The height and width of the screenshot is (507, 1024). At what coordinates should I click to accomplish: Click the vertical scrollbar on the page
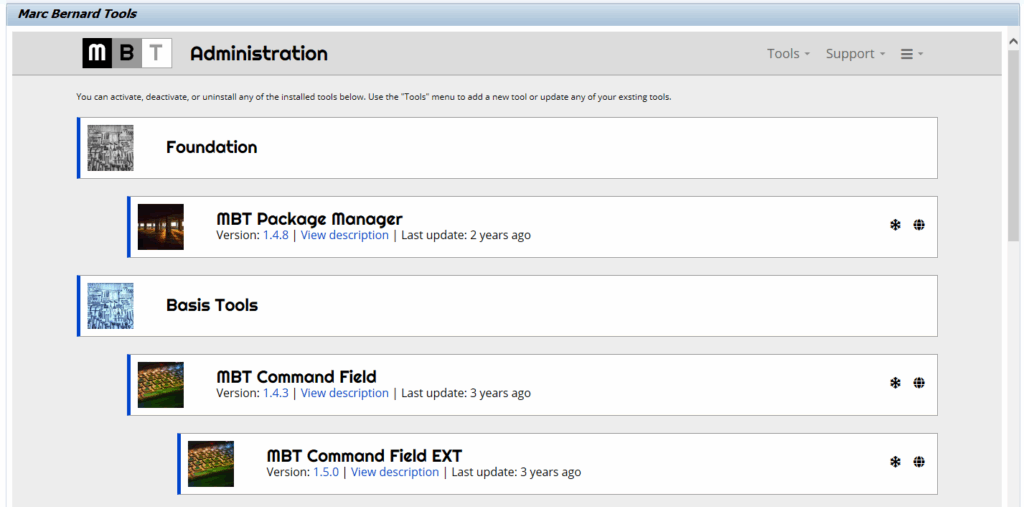click(x=1013, y=150)
